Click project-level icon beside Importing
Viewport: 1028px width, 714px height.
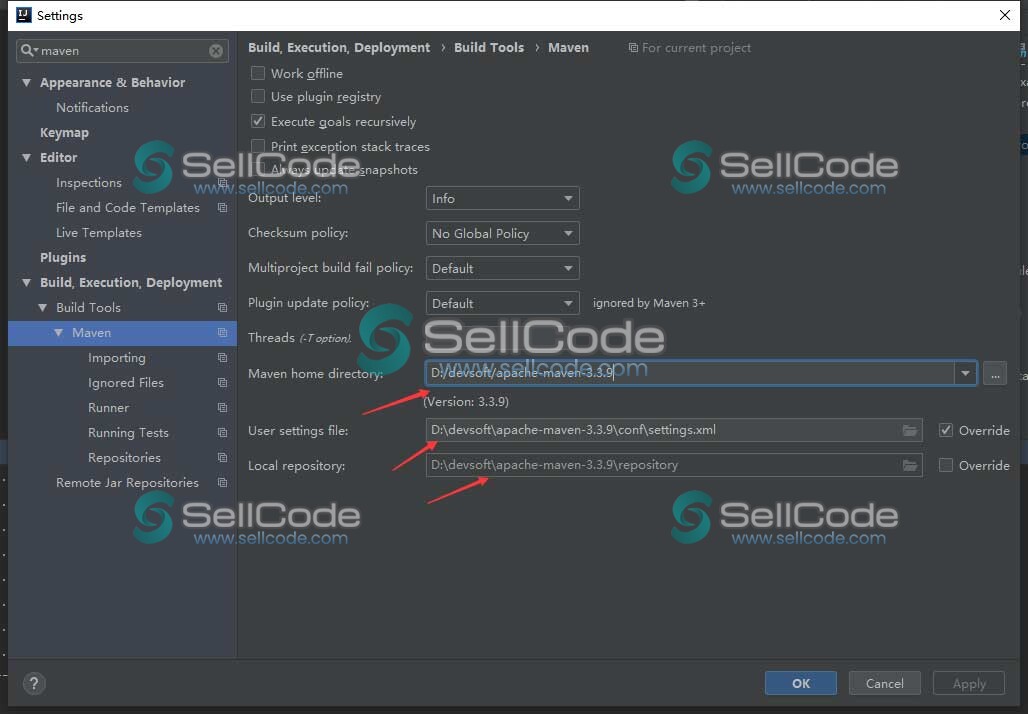tap(222, 357)
